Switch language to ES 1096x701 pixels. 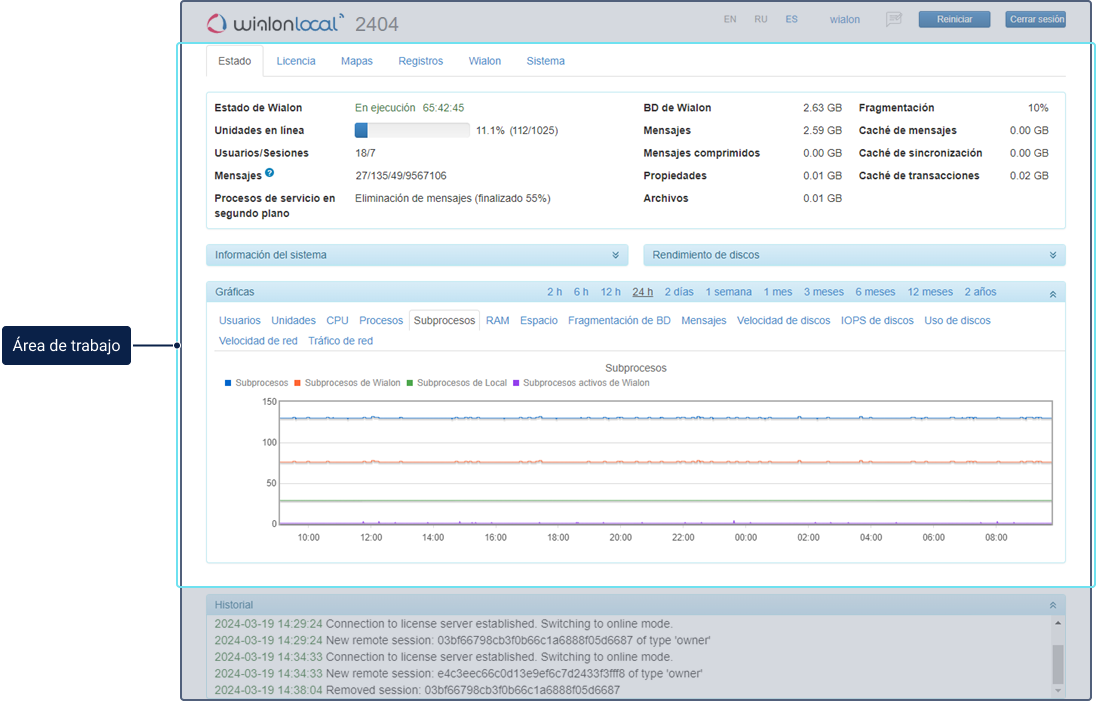tap(791, 20)
